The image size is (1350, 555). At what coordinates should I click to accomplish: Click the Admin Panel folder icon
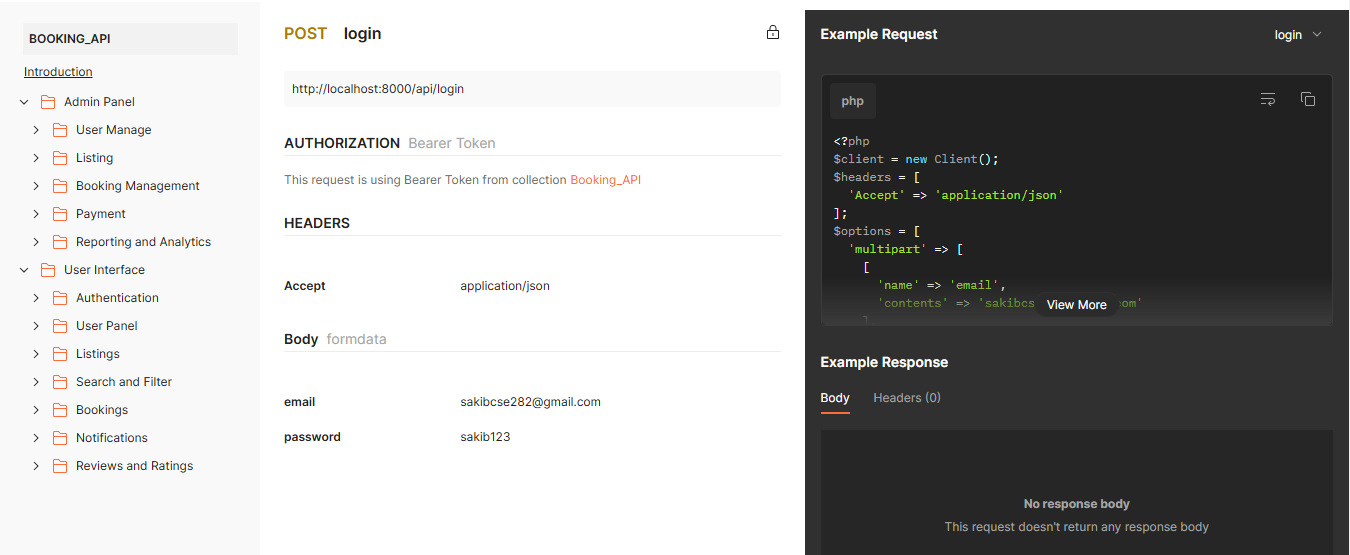point(47,102)
